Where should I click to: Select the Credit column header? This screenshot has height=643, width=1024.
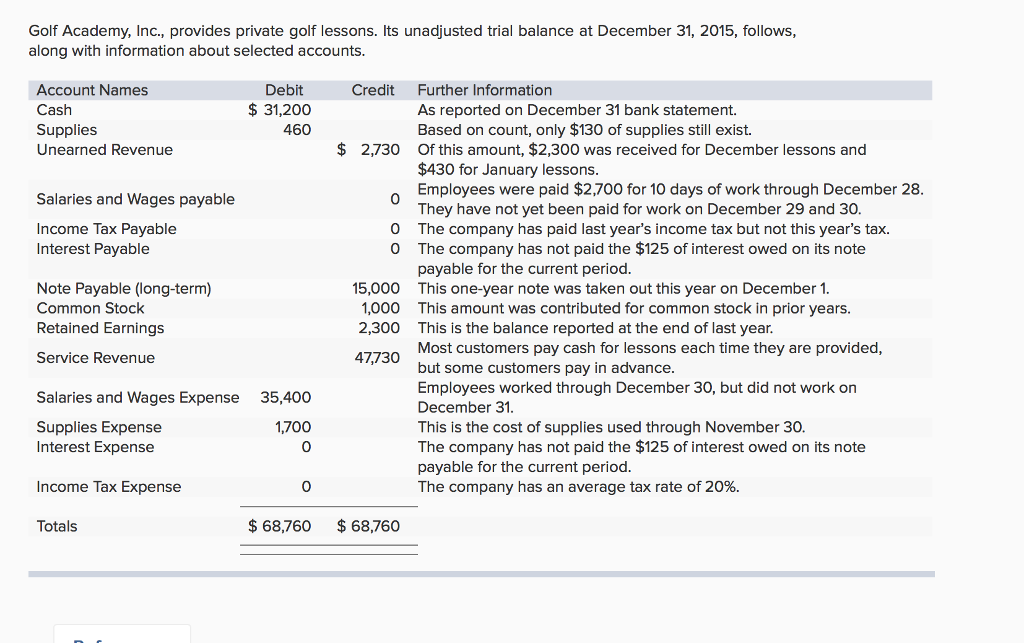pos(372,89)
